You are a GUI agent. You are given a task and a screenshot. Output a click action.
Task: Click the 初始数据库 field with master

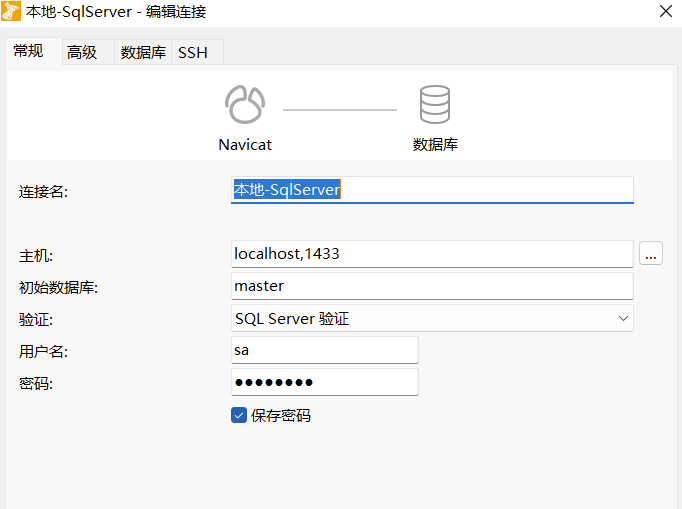click(432, 286)
